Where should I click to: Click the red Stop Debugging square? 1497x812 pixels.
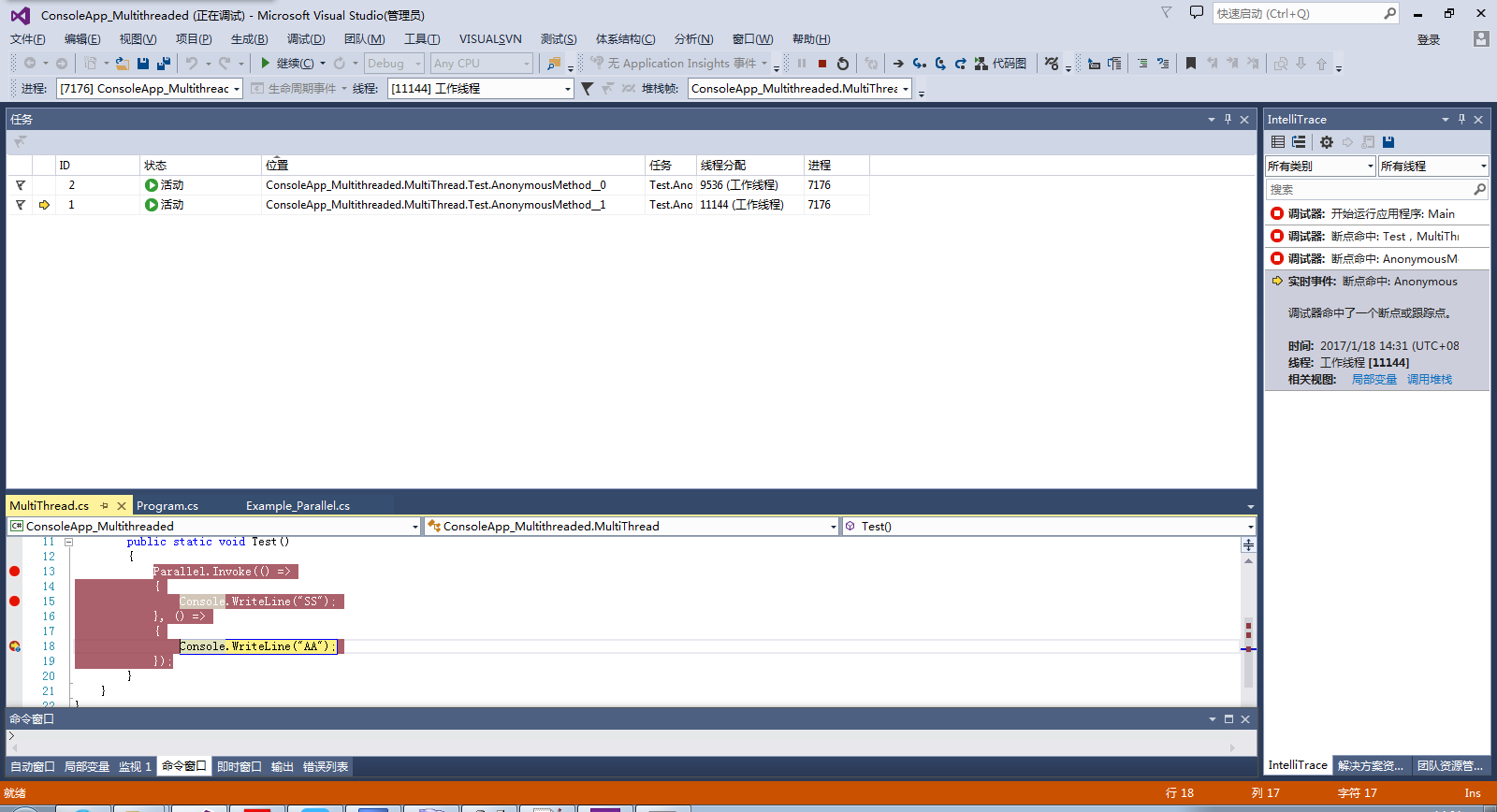[822, 64]
